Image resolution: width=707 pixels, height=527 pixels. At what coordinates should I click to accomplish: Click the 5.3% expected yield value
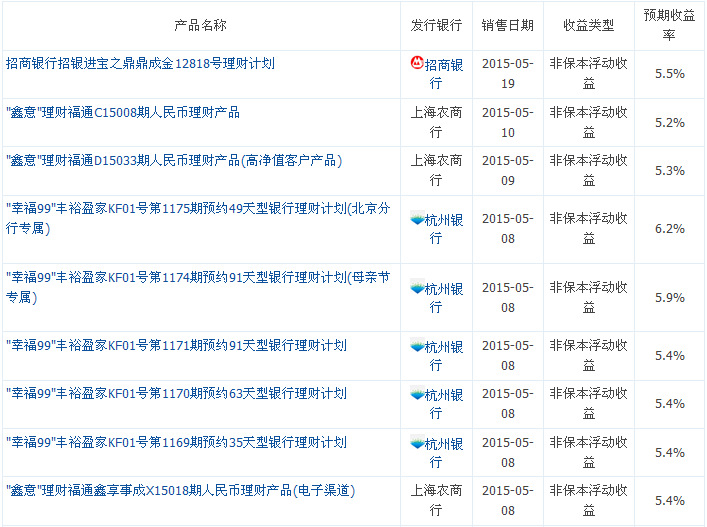point(670,170)
